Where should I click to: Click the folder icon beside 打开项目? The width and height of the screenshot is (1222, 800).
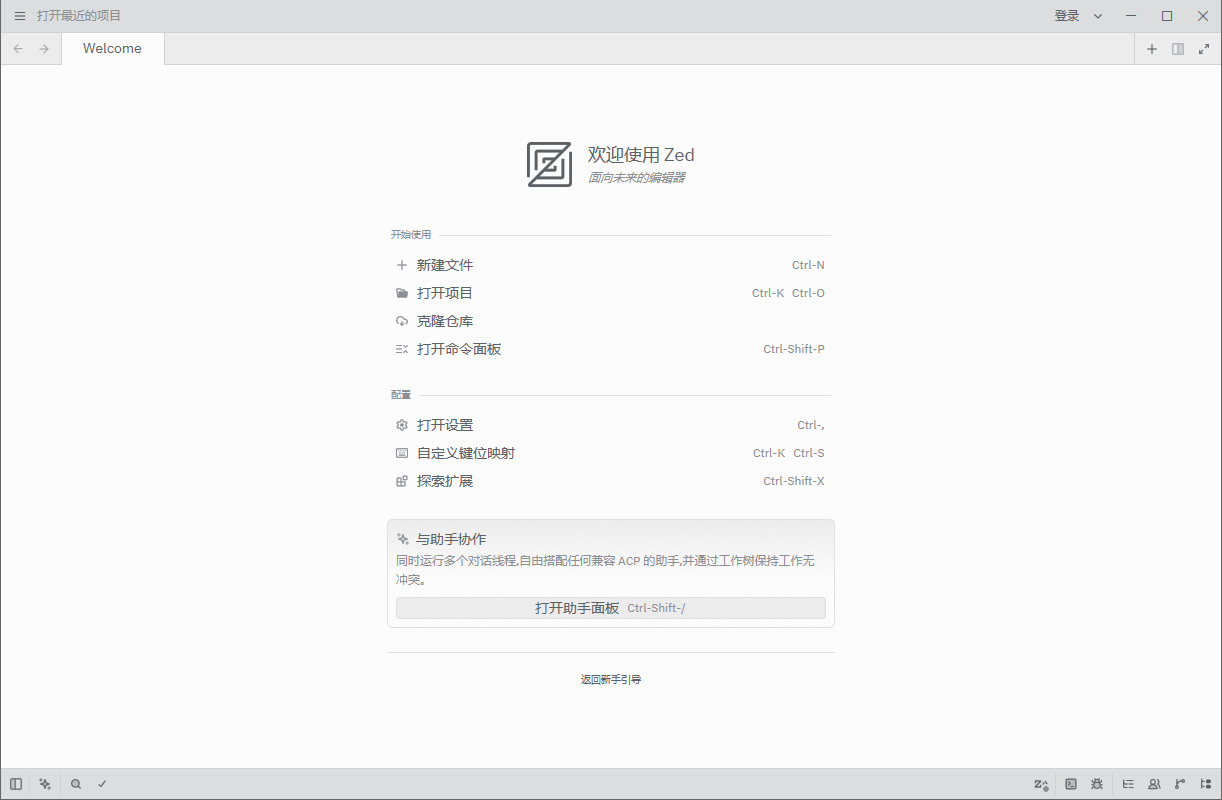[402, 293]
